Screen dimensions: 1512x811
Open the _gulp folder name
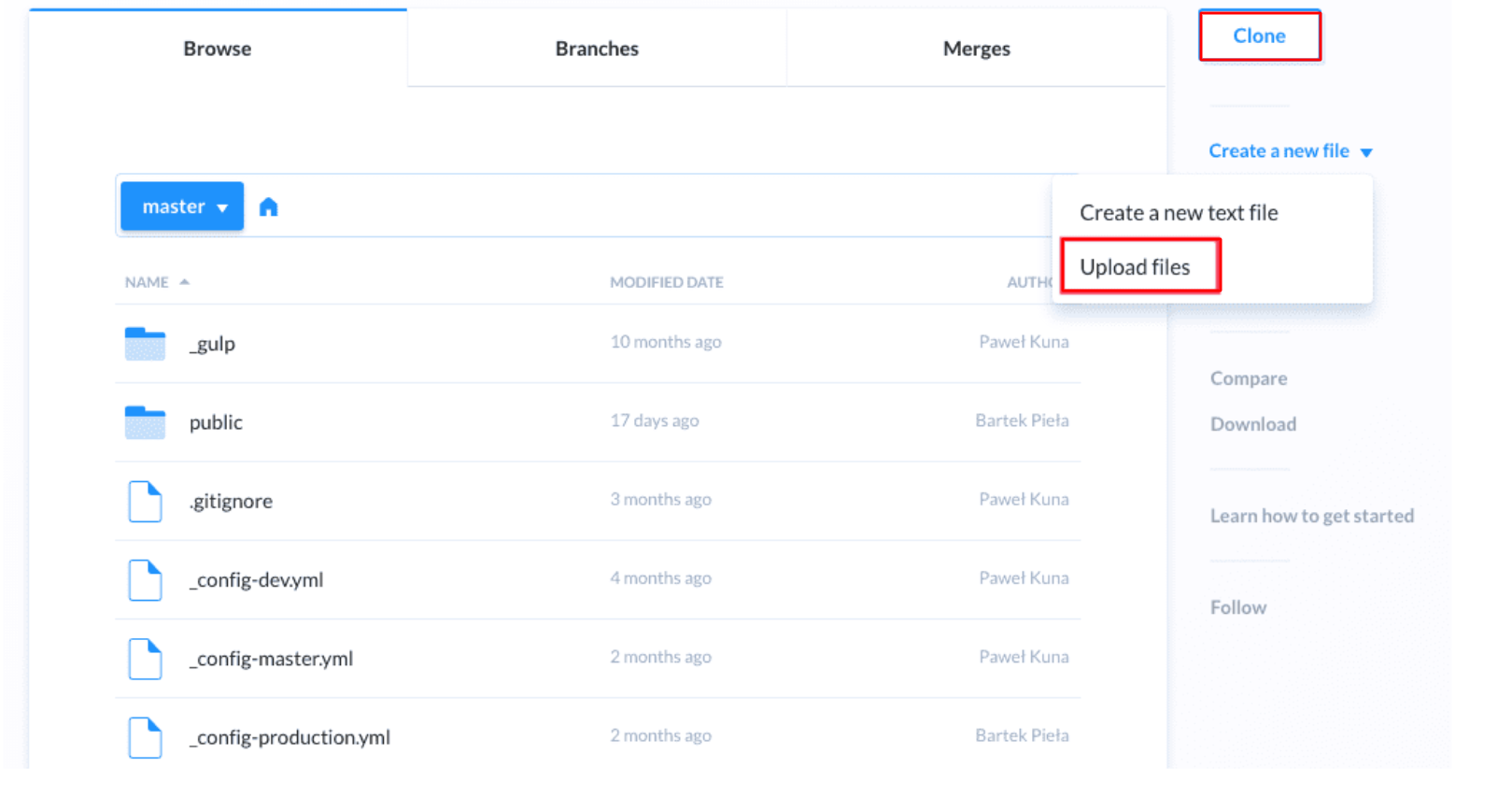tap(212, 344)
